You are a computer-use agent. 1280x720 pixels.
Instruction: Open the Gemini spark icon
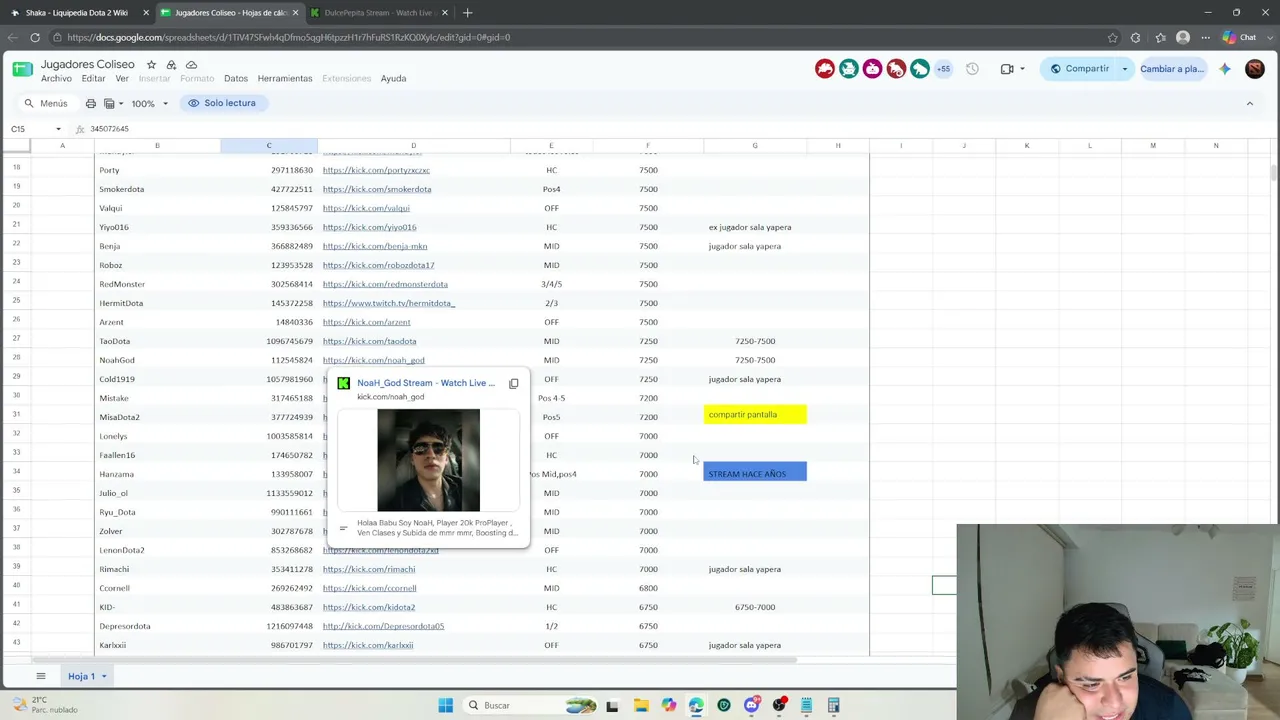(x=1225, y=69)
